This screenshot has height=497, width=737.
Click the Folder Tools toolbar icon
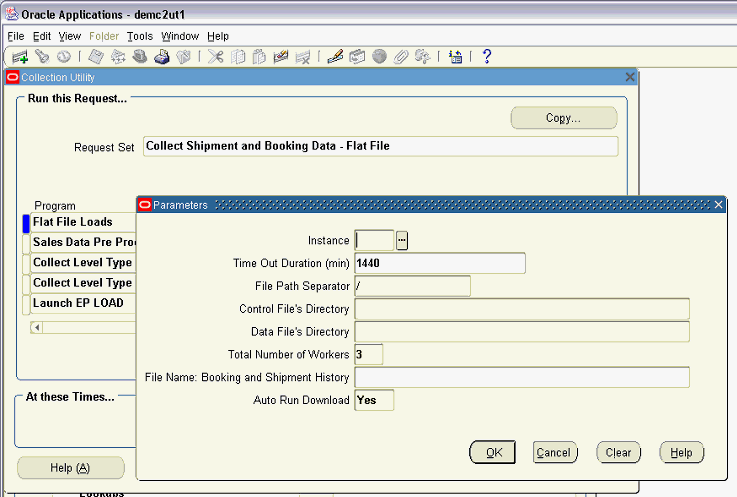click(x=423, y=57)
